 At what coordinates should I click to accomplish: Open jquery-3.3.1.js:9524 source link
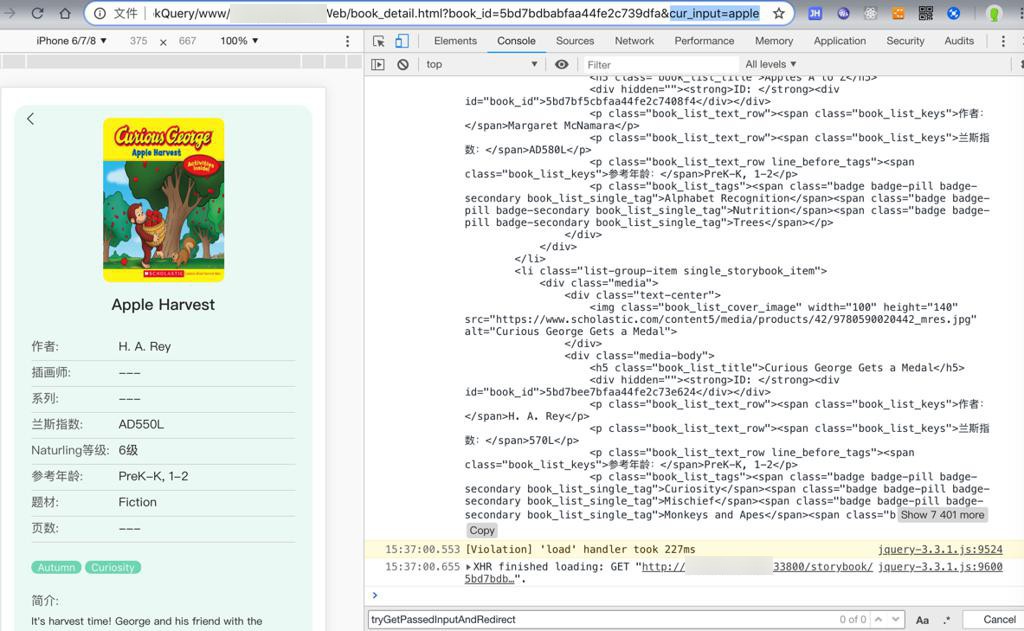[940, 549]
